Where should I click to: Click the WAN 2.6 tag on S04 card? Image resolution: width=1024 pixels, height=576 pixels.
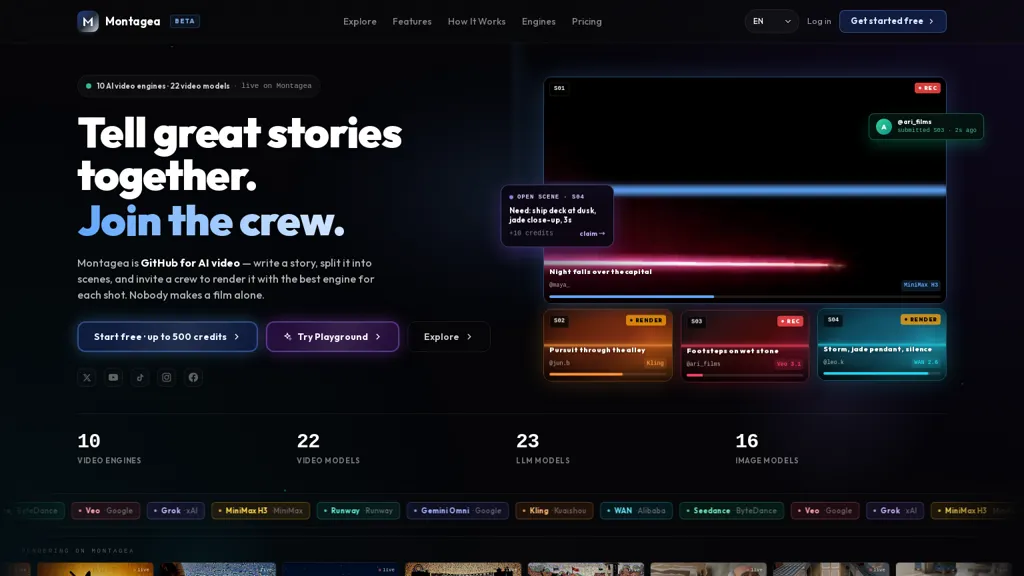(x=926, y=362)
